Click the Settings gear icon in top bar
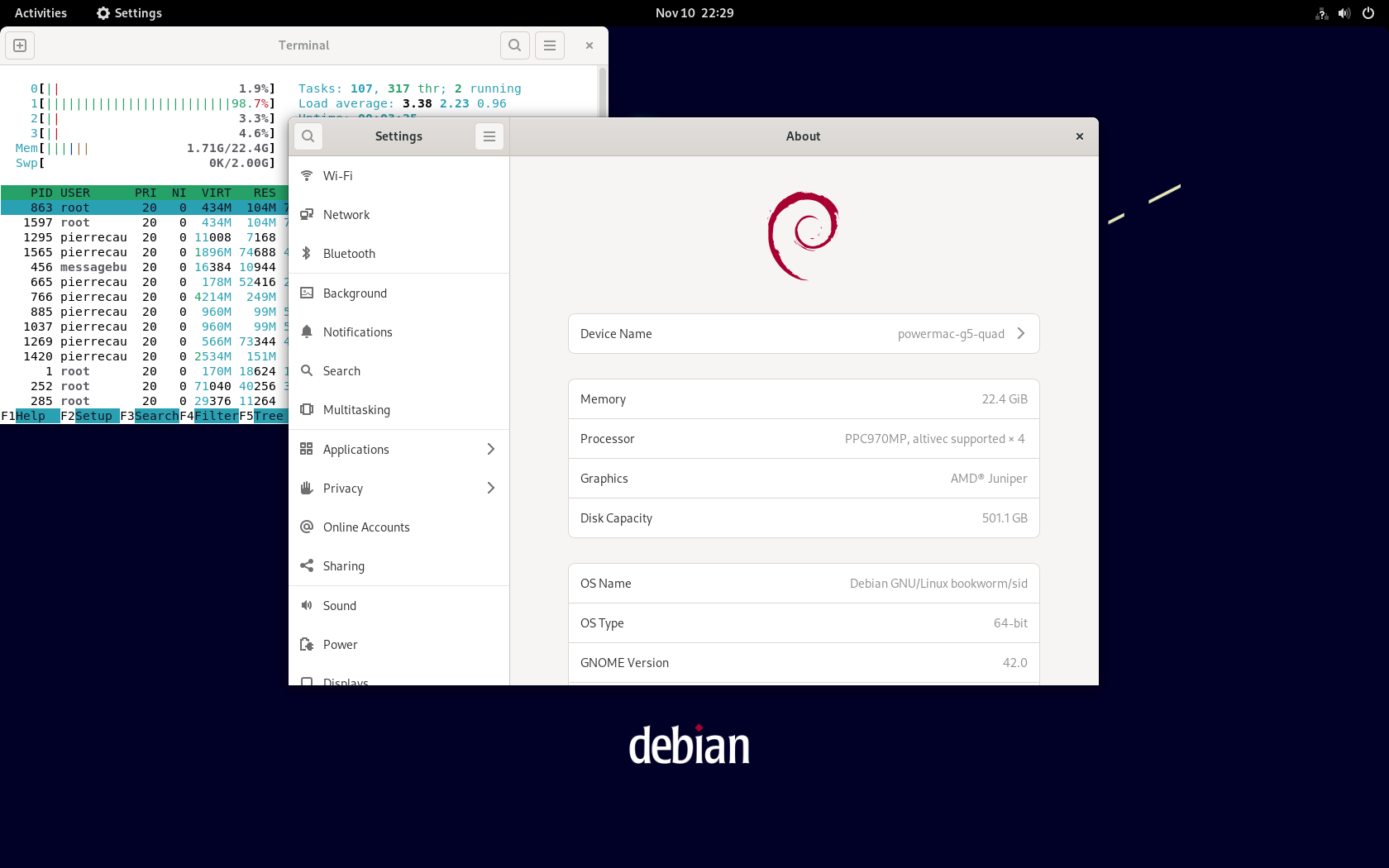 [x=103, y=13]
